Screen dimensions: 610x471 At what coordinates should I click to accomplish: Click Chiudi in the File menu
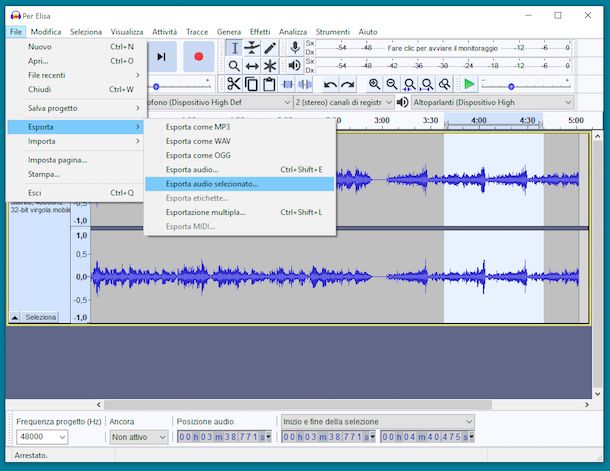[77, 89]
